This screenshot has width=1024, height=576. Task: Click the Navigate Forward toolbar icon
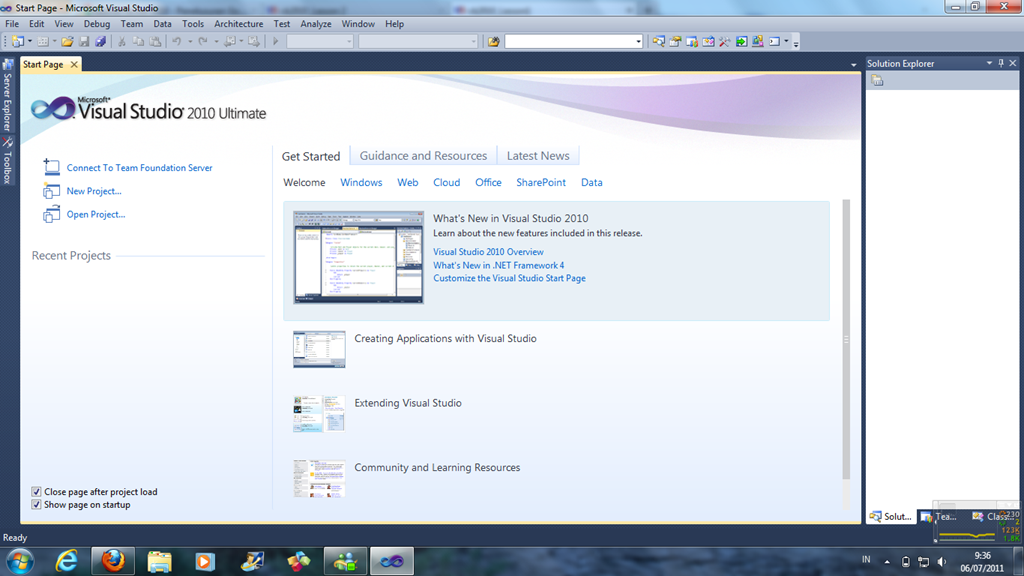pyautogui.click(x=253, y=42)
